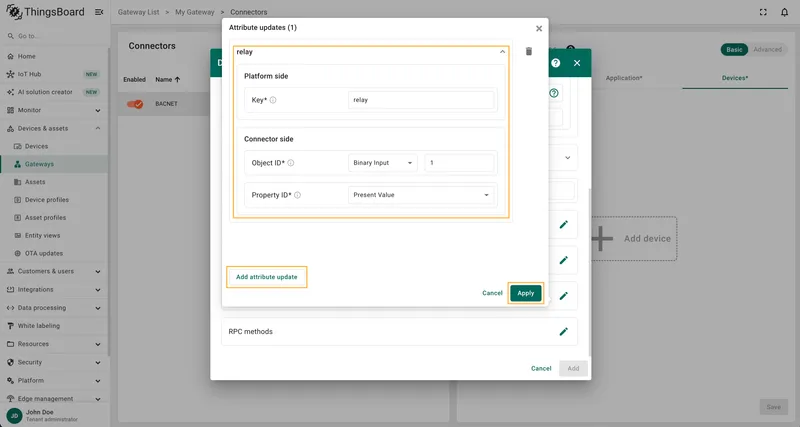800x427 pixels.
Task: Click Add device placeholder
Action: [634, 239]
